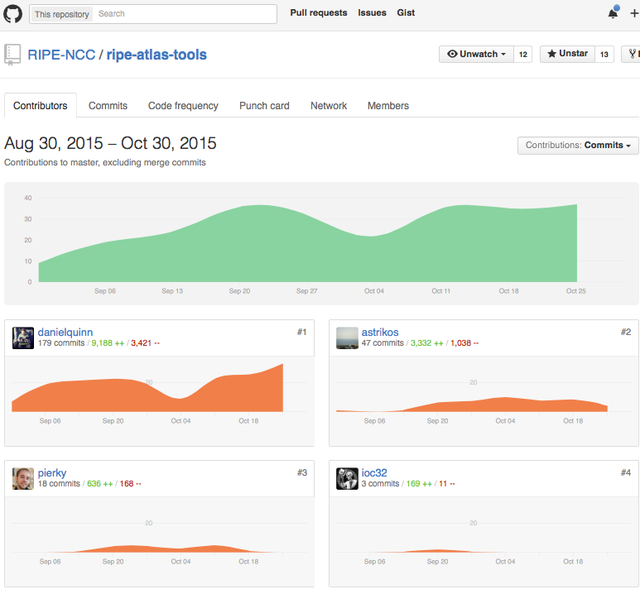Open Issues in the header
Viewport: 640px width, 594px height.
372,13
